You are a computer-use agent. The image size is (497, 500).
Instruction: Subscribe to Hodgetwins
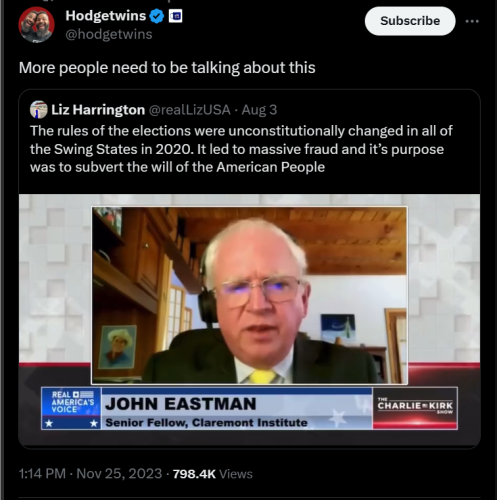(410, 21)
